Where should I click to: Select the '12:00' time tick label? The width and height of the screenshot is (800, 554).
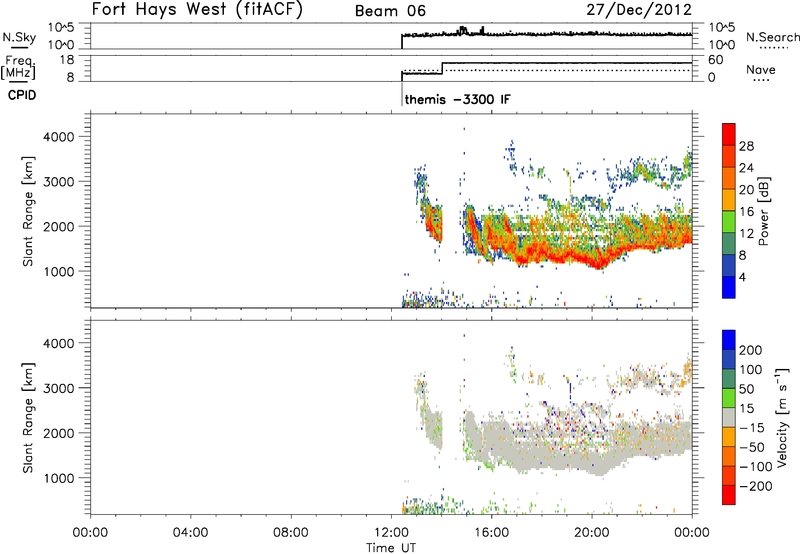coord(391,533)
